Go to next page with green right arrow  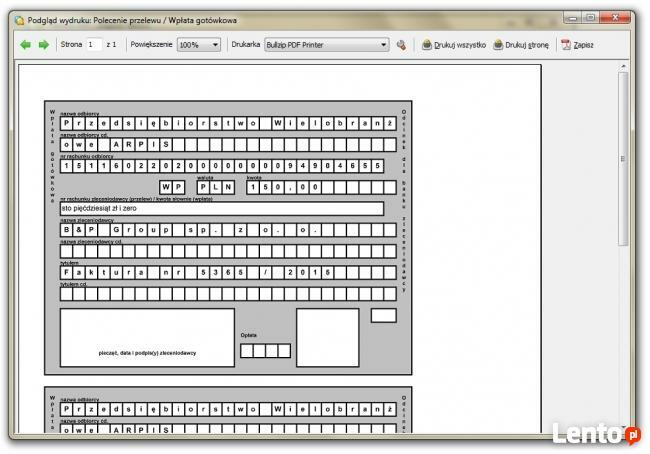43,45
